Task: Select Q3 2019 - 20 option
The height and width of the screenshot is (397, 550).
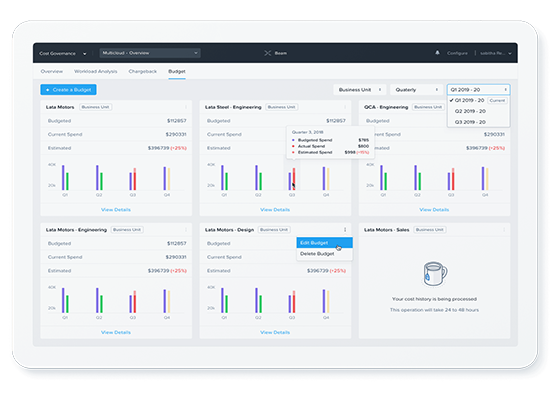Action: (x=478, y=122)
